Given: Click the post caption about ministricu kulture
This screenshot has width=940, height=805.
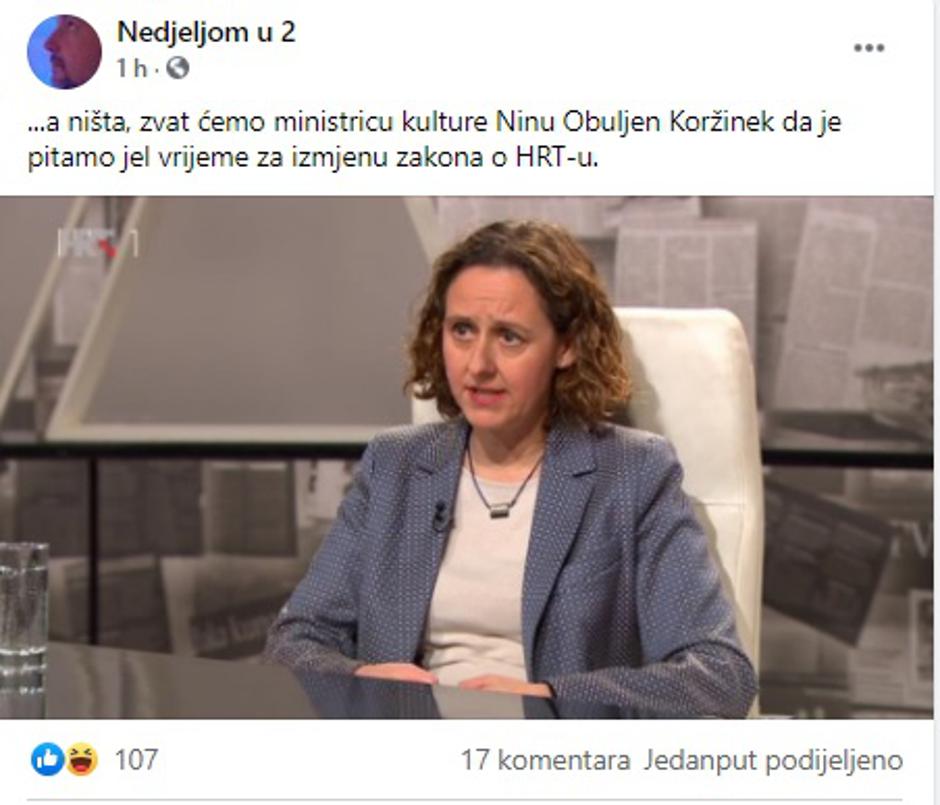Looking at the screenshot, I should [435, 140].
